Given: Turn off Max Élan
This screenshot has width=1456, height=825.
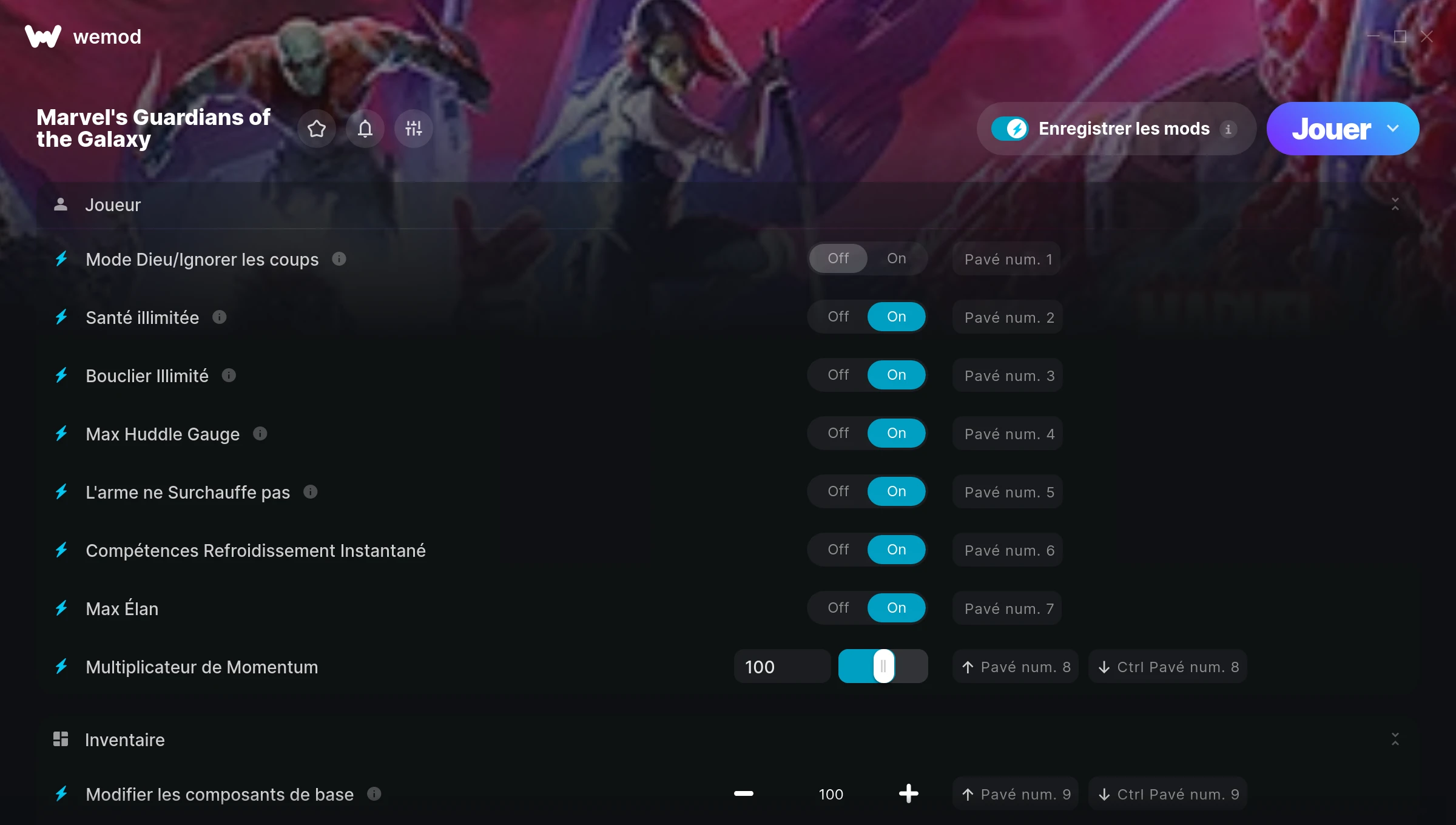Looking at the screenshot, I should [x=838, y=608].
